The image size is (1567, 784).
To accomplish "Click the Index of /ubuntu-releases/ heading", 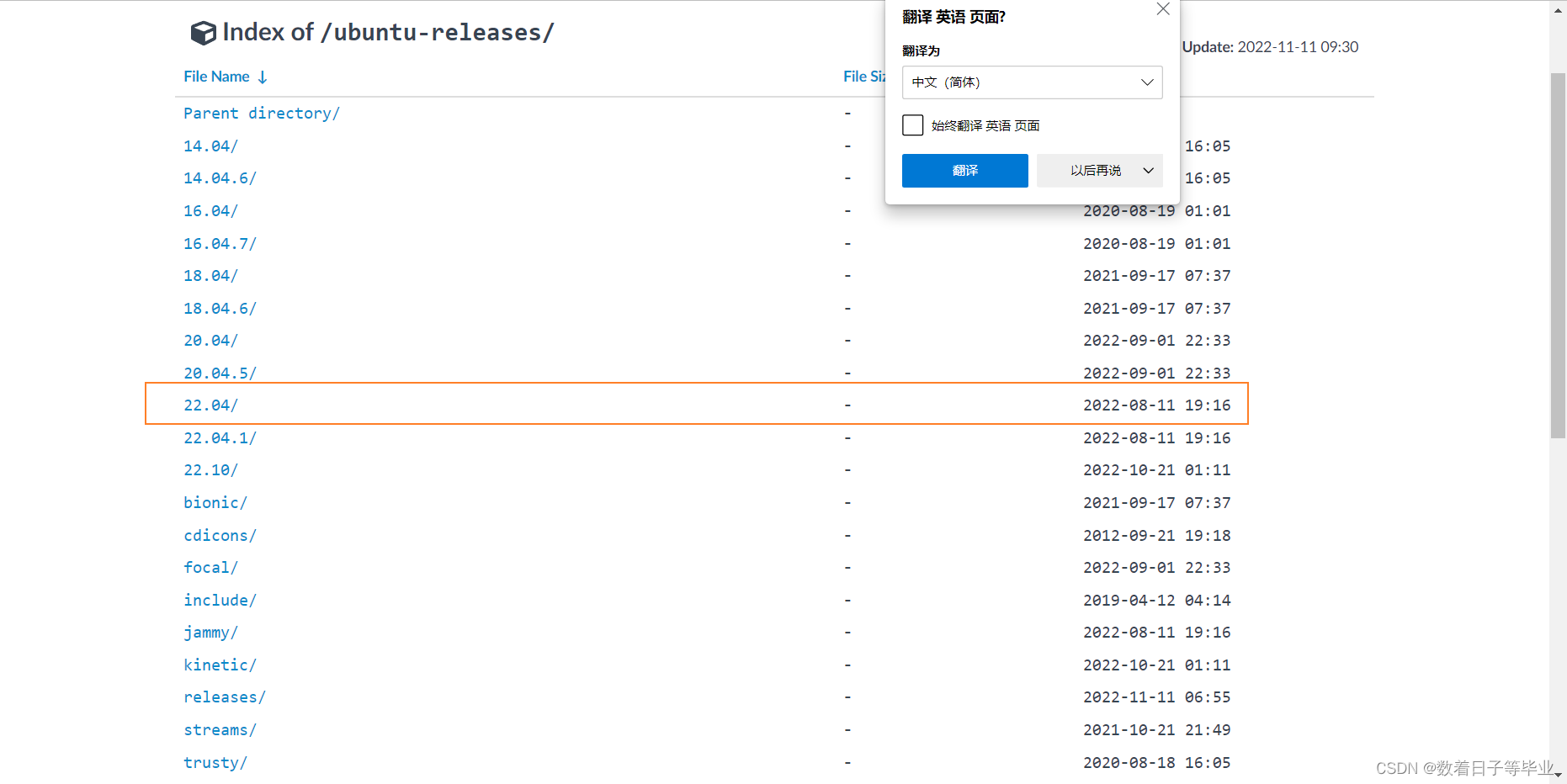I will click(388, 33).
